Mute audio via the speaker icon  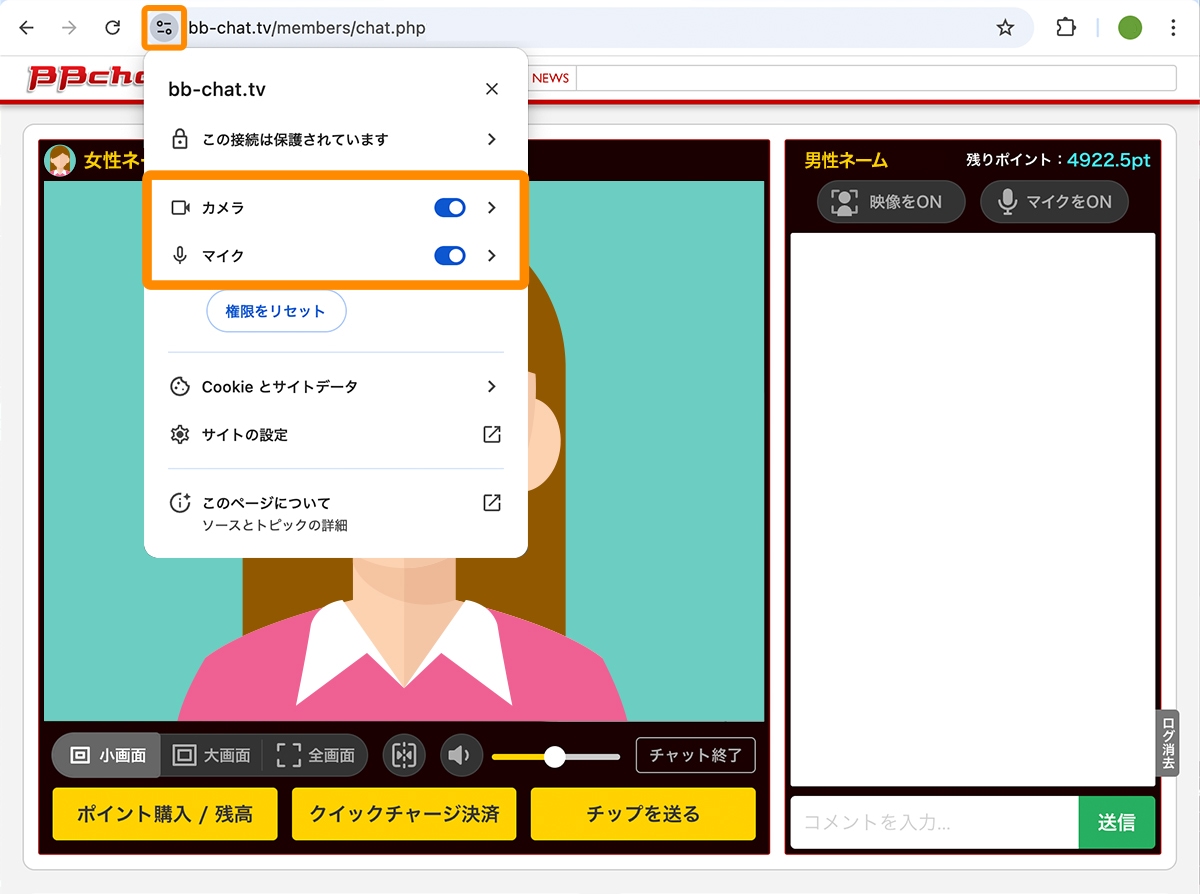coord(461,755)
